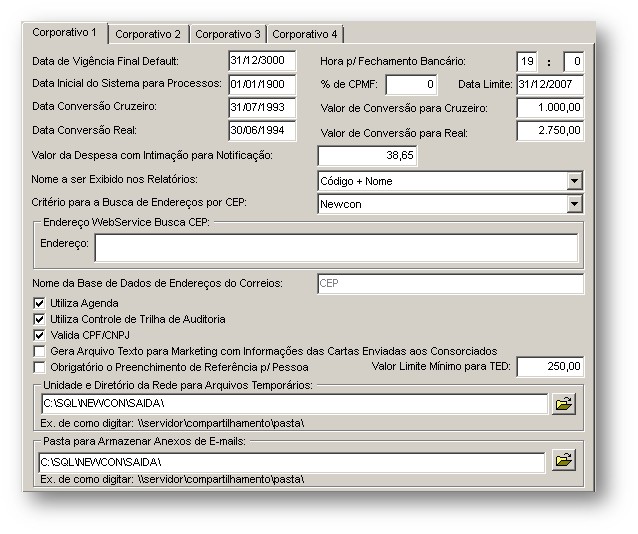Click the Data de Vigência Final Default field
The height and width of the screenshot is (534, 638).
click(x=262, y=61)
